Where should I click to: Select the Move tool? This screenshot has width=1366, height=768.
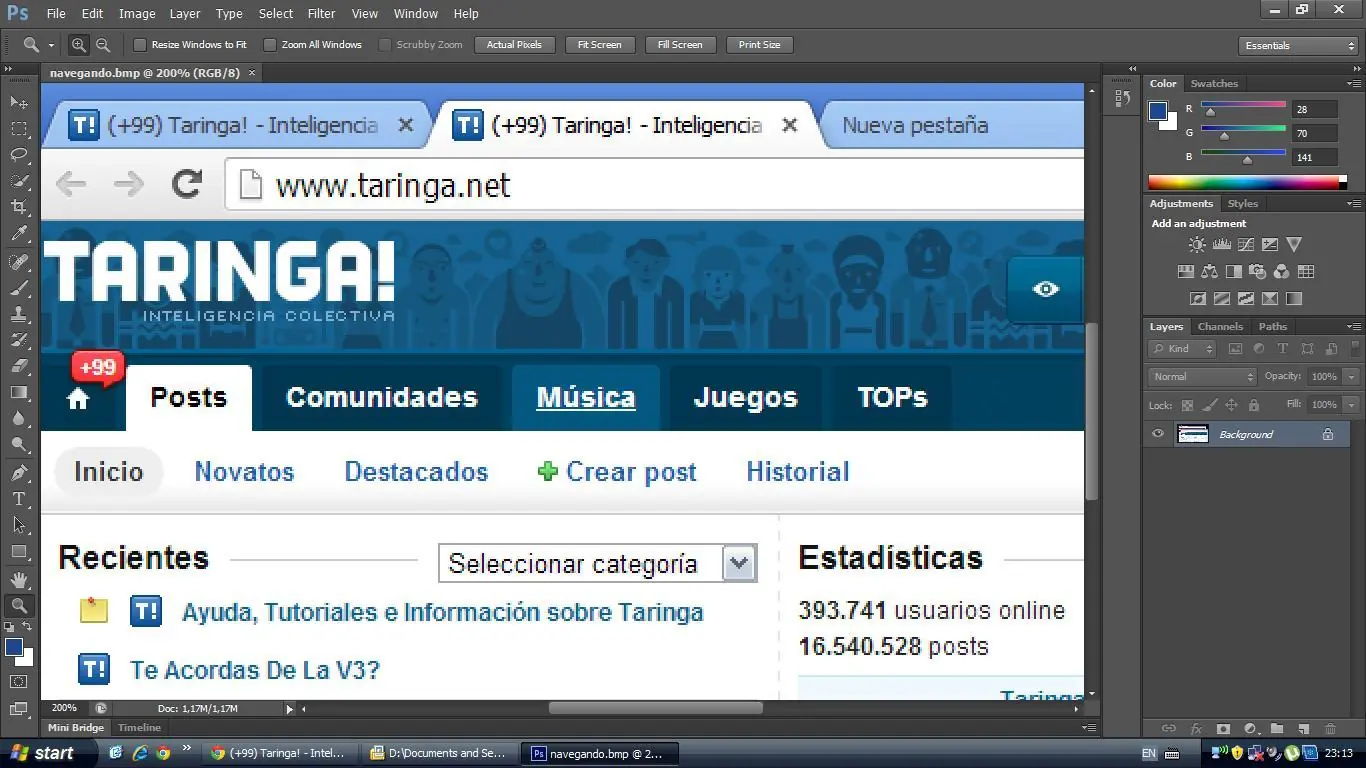pos(19,102)
